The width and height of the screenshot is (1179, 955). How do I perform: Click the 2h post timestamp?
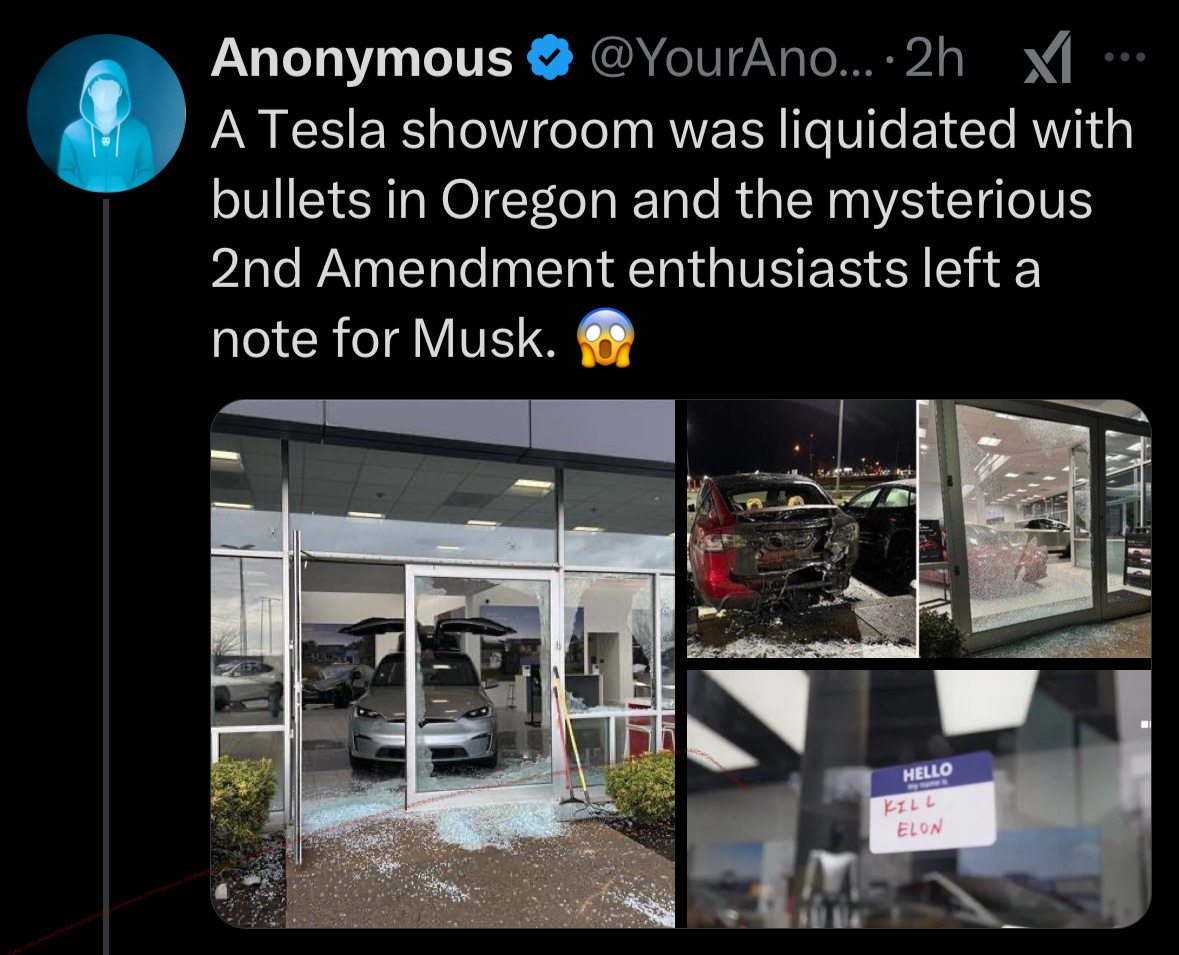(935, 58)
